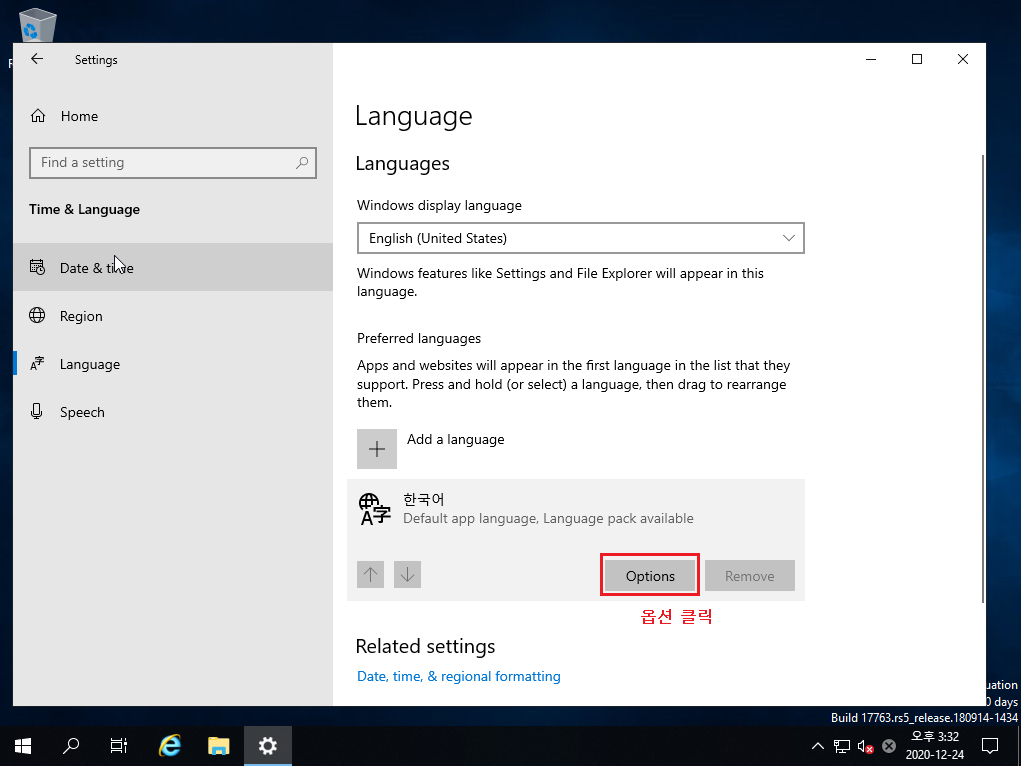This screenshot has width=1021, height=766.
Task: Click the Region globe icon
Action: [37, 315]
